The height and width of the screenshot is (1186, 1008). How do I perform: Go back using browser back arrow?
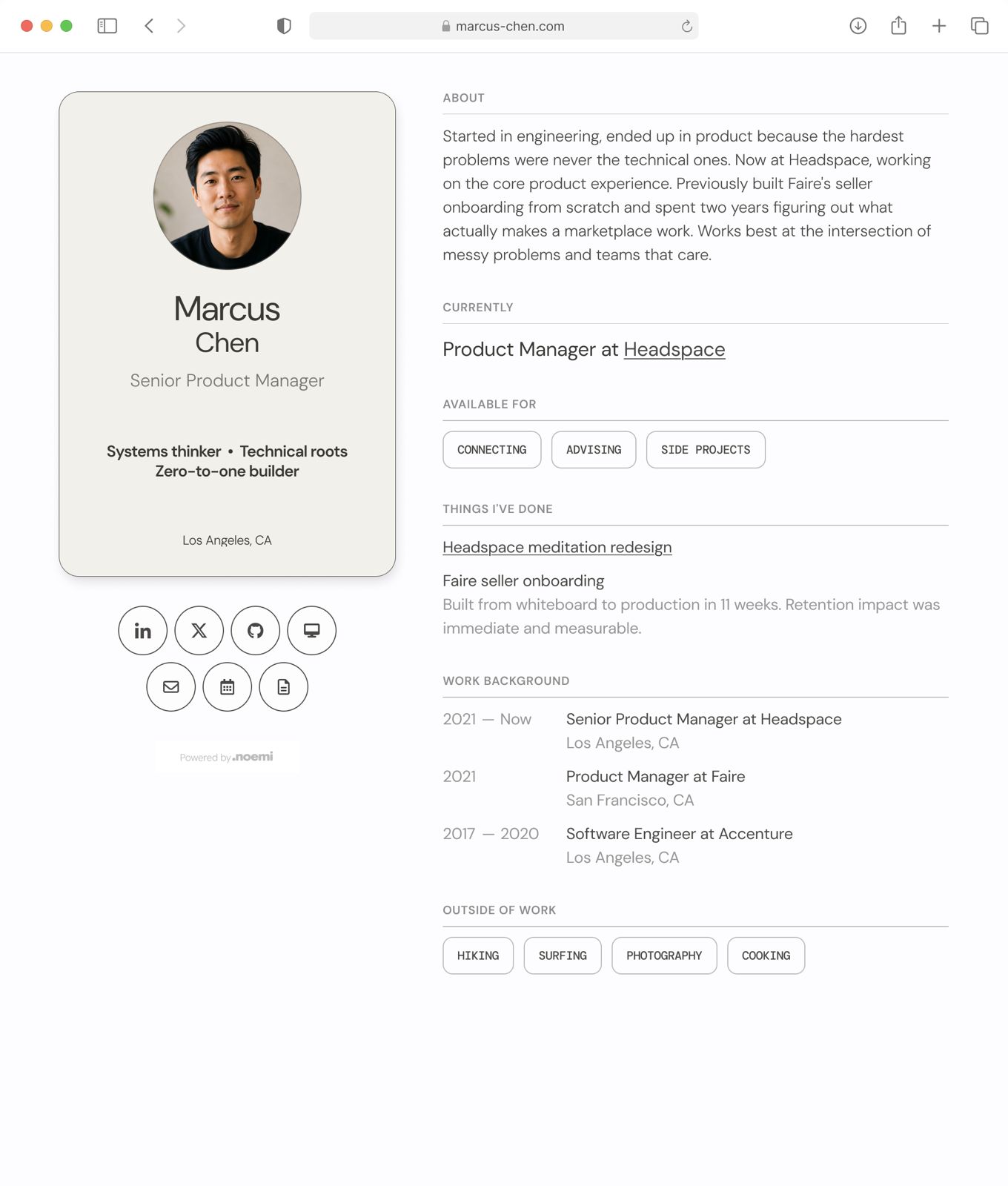149,26
